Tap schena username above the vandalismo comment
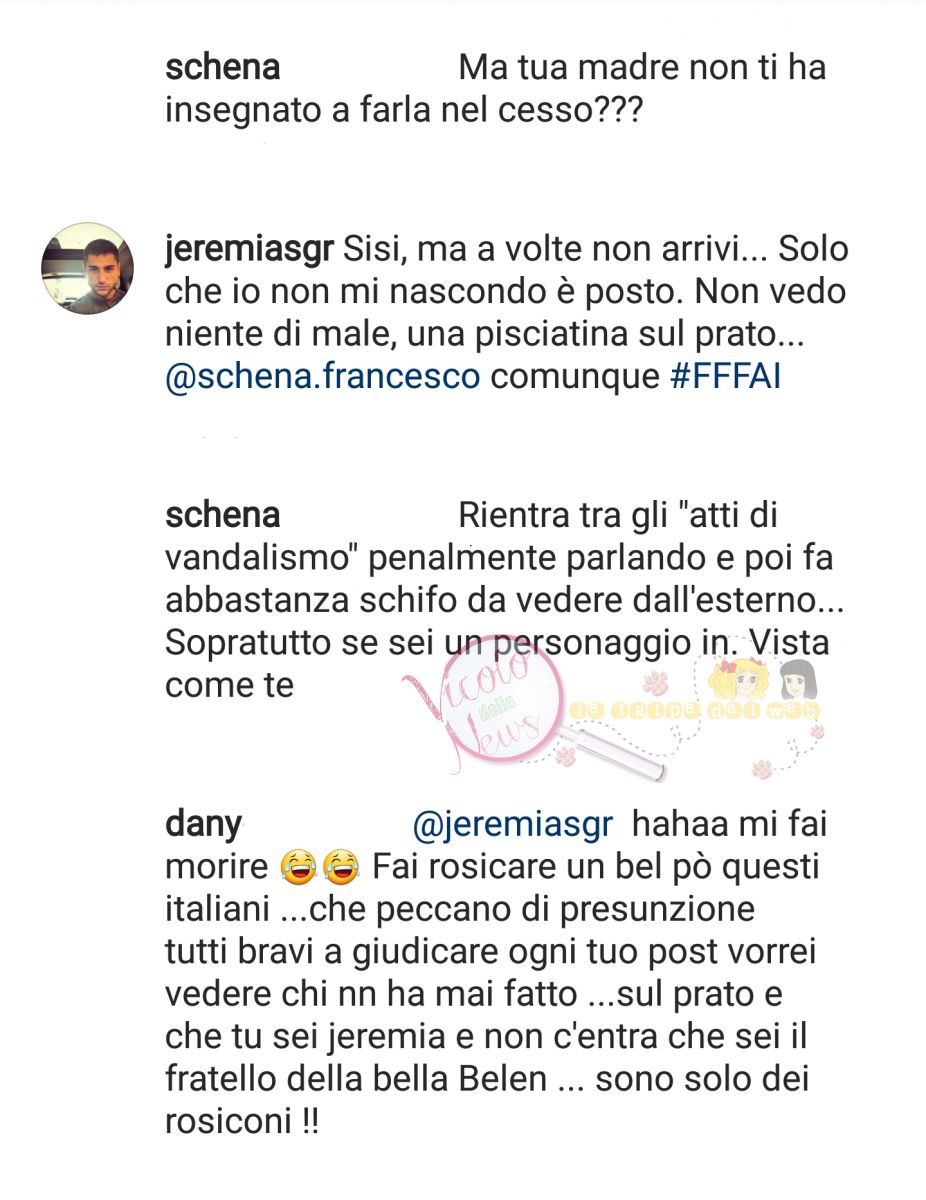Viewport: 926px width, 1200px height. pos(222,515)
